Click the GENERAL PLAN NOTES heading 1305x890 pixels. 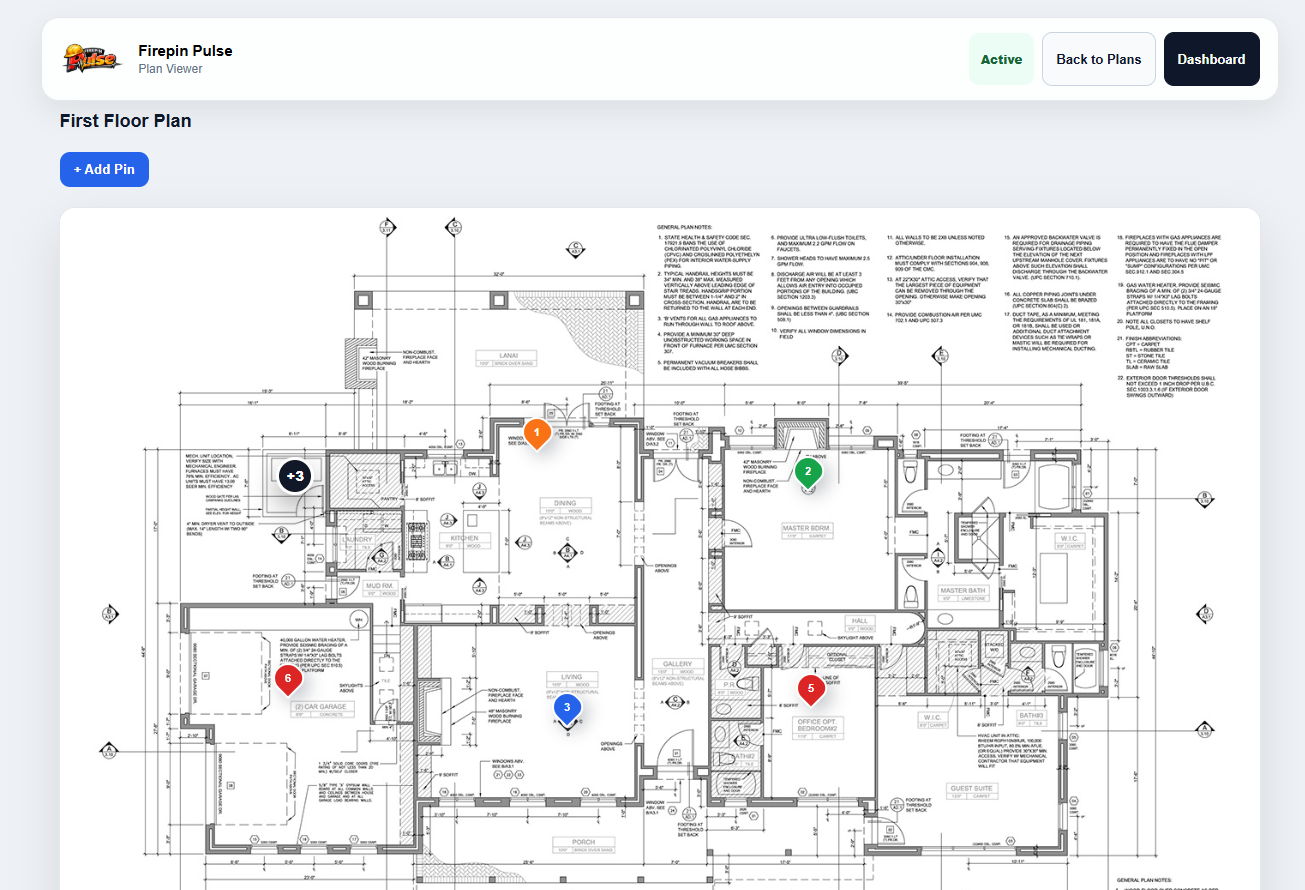pos(685,228)
